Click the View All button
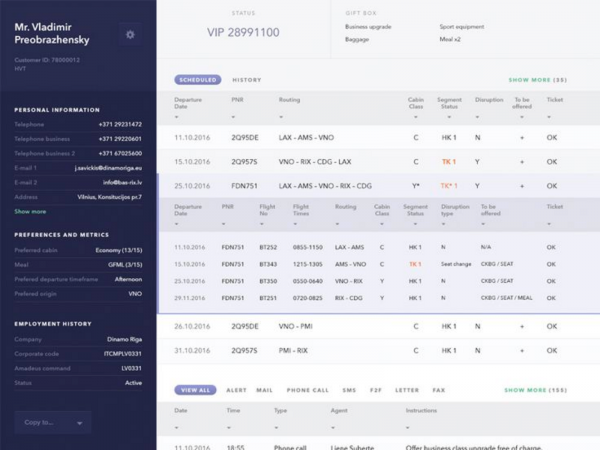Screen dimensions: 600x450 point(195,390)
